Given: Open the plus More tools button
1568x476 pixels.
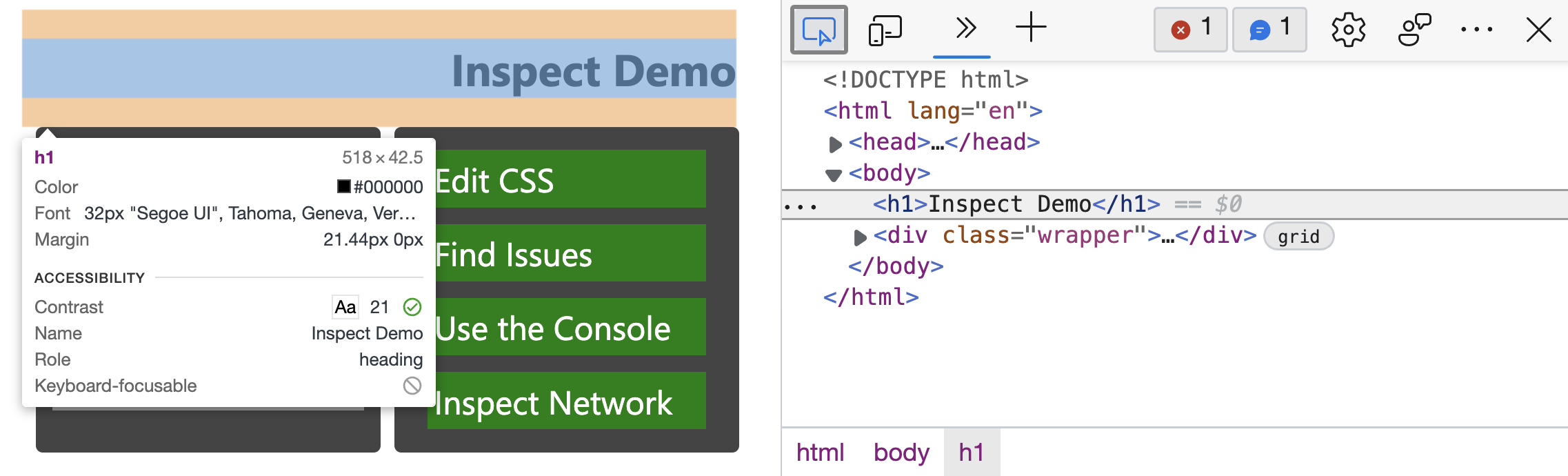Looking at the screenshot, I should [1031, 28].
